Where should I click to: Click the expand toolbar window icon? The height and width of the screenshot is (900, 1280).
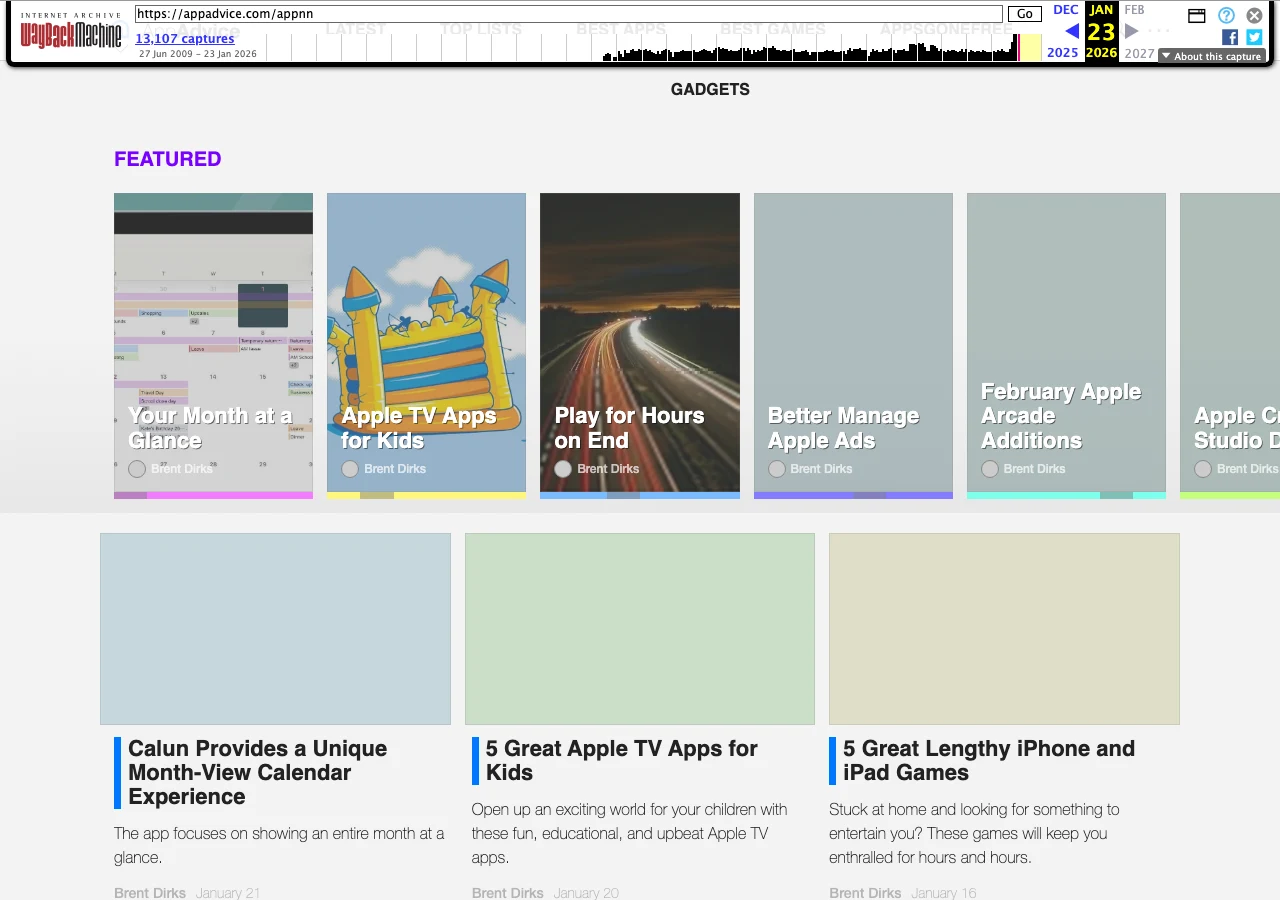[x=1197, y=15]
